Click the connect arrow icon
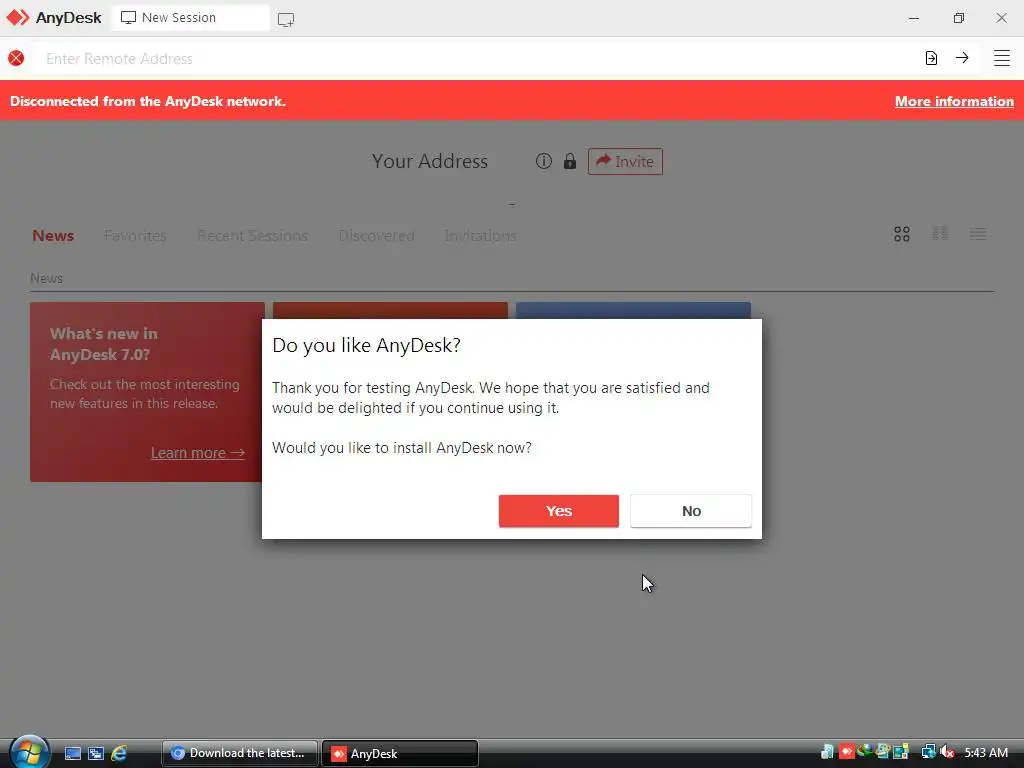Screen dimensions: 1024x768 tap(962, 58)
